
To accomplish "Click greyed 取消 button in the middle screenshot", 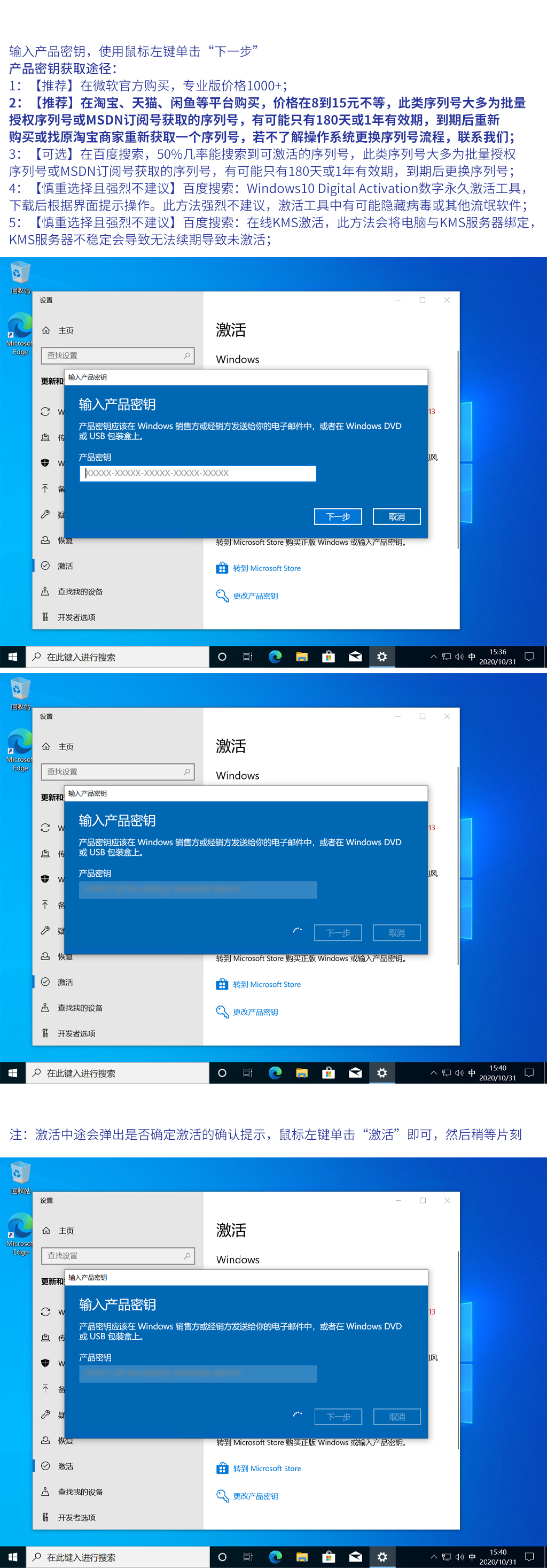I will coord(397,932).
